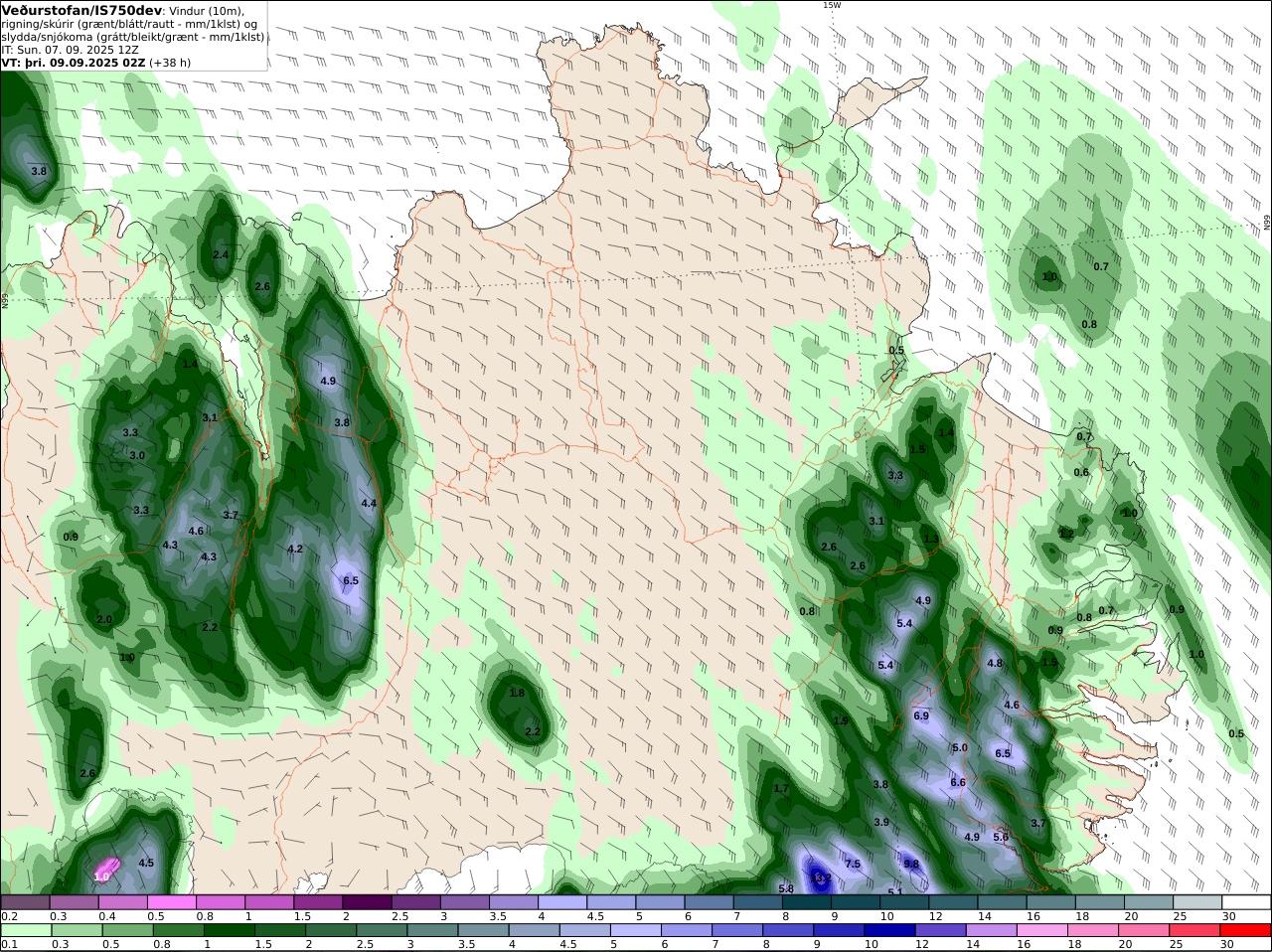Pick the bright magenta 0.5–0.8 snow legend swatch
The width and height of the screenshot is (1272, 952).
point(170,902)
